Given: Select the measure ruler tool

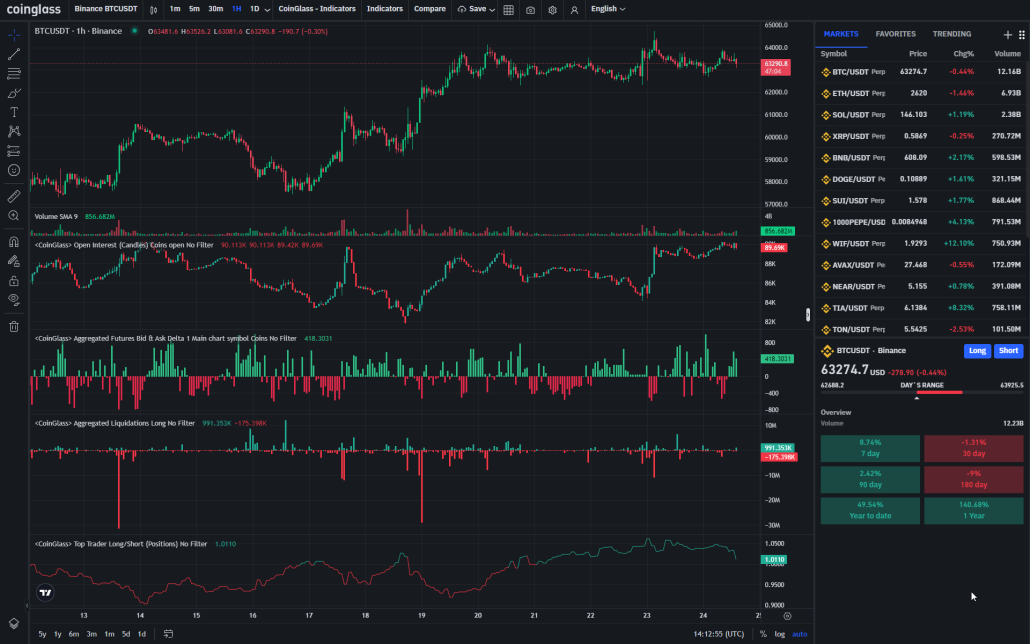Looking at the screenshot, I should point(13,195).
